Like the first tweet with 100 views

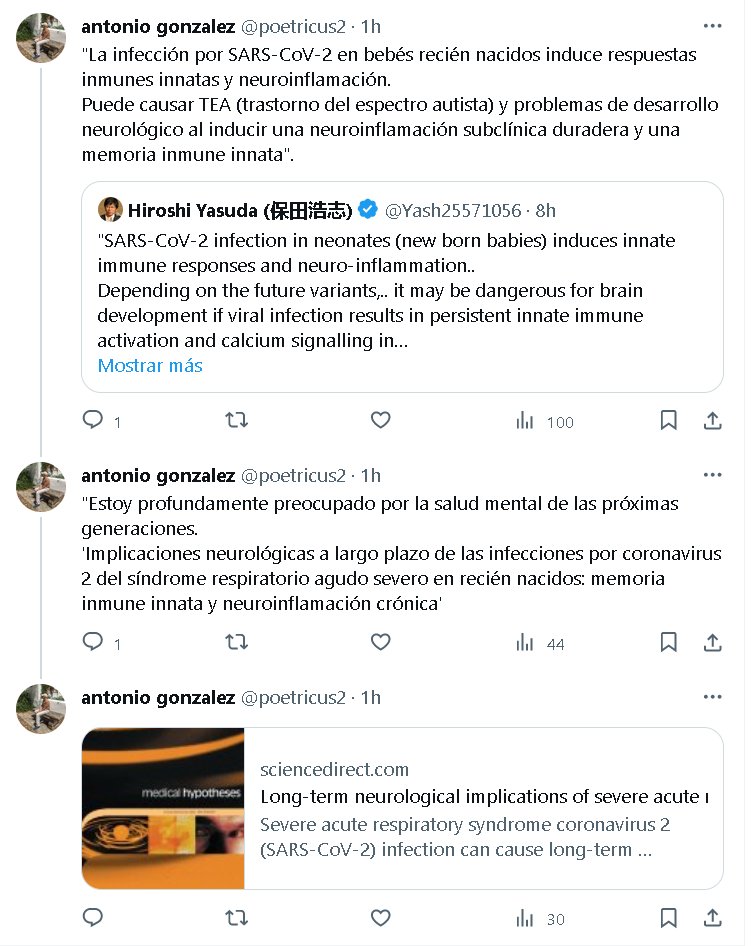pyautogui.click(x=381, y=421)
